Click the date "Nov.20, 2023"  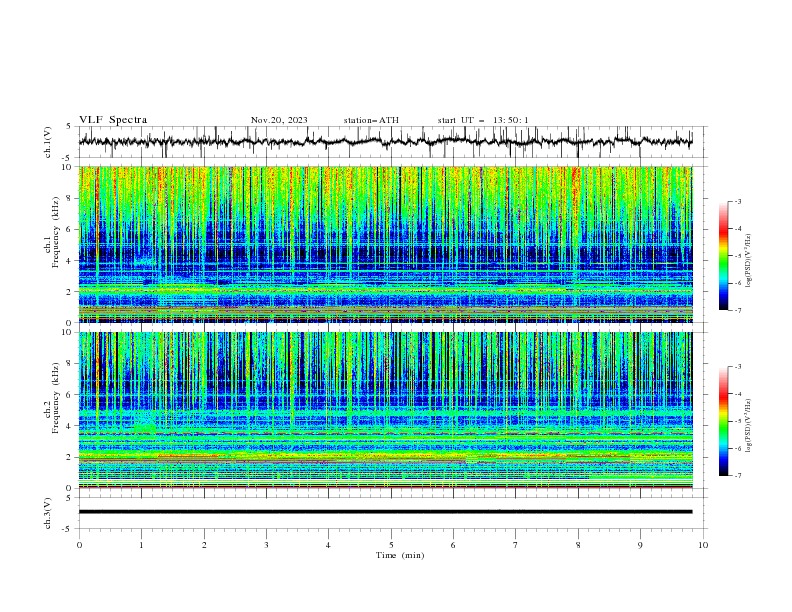coord(279,120)
